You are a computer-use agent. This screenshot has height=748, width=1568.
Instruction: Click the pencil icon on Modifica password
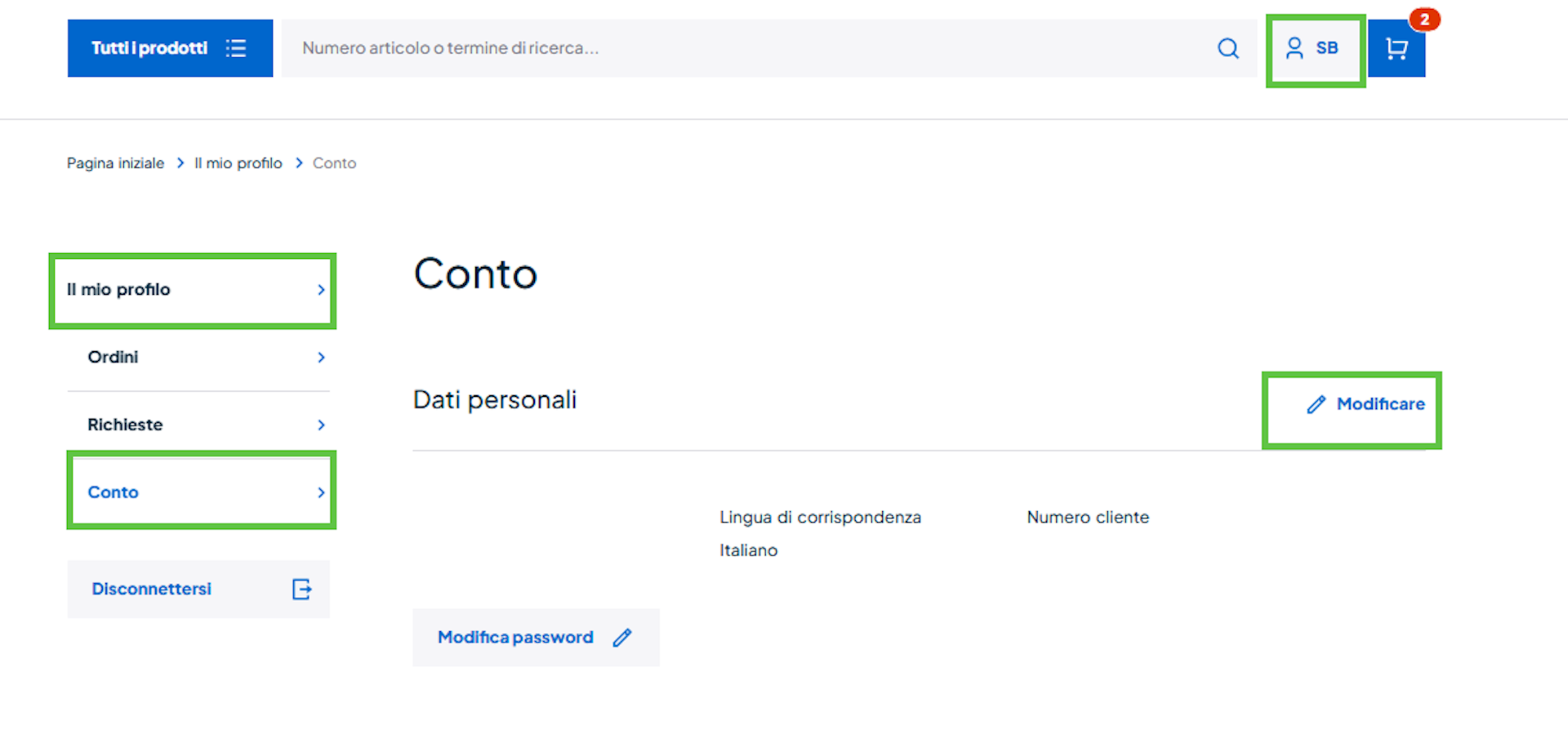(x=622, y=638)
